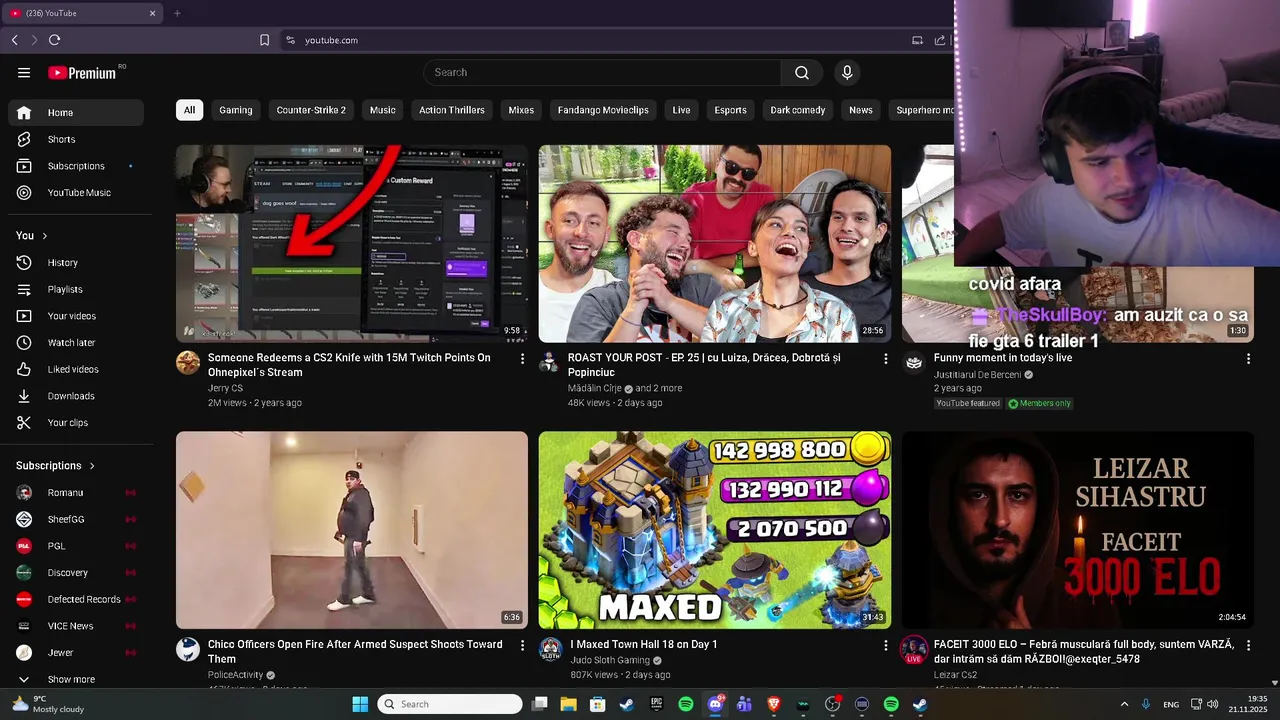
Task: Expand the You section
Action: click(x=32, y=235)
